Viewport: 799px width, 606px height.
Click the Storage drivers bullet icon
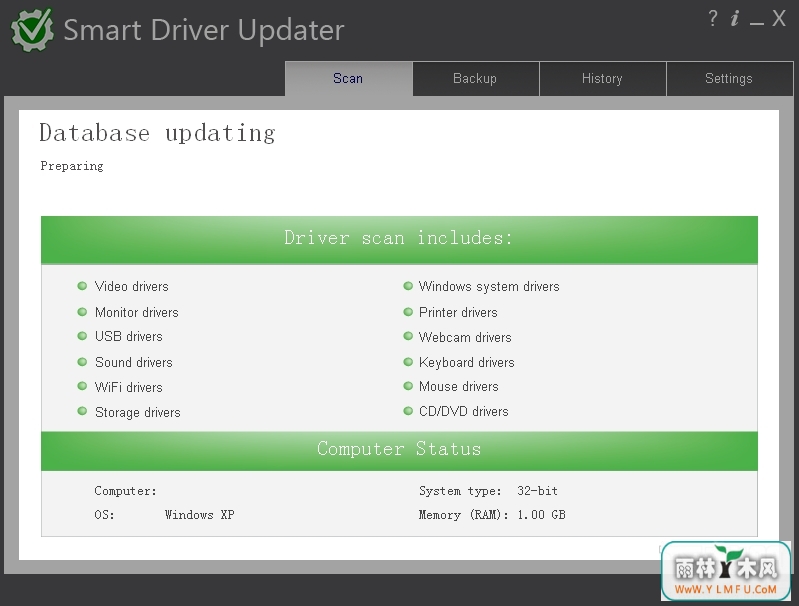[82, 411]
